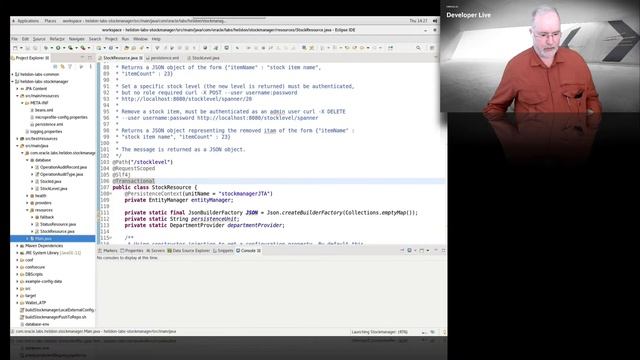Screen dimensions: 640x360
Task: Switch to the persistence.xml editor tab
Action: tap(164, 58)
